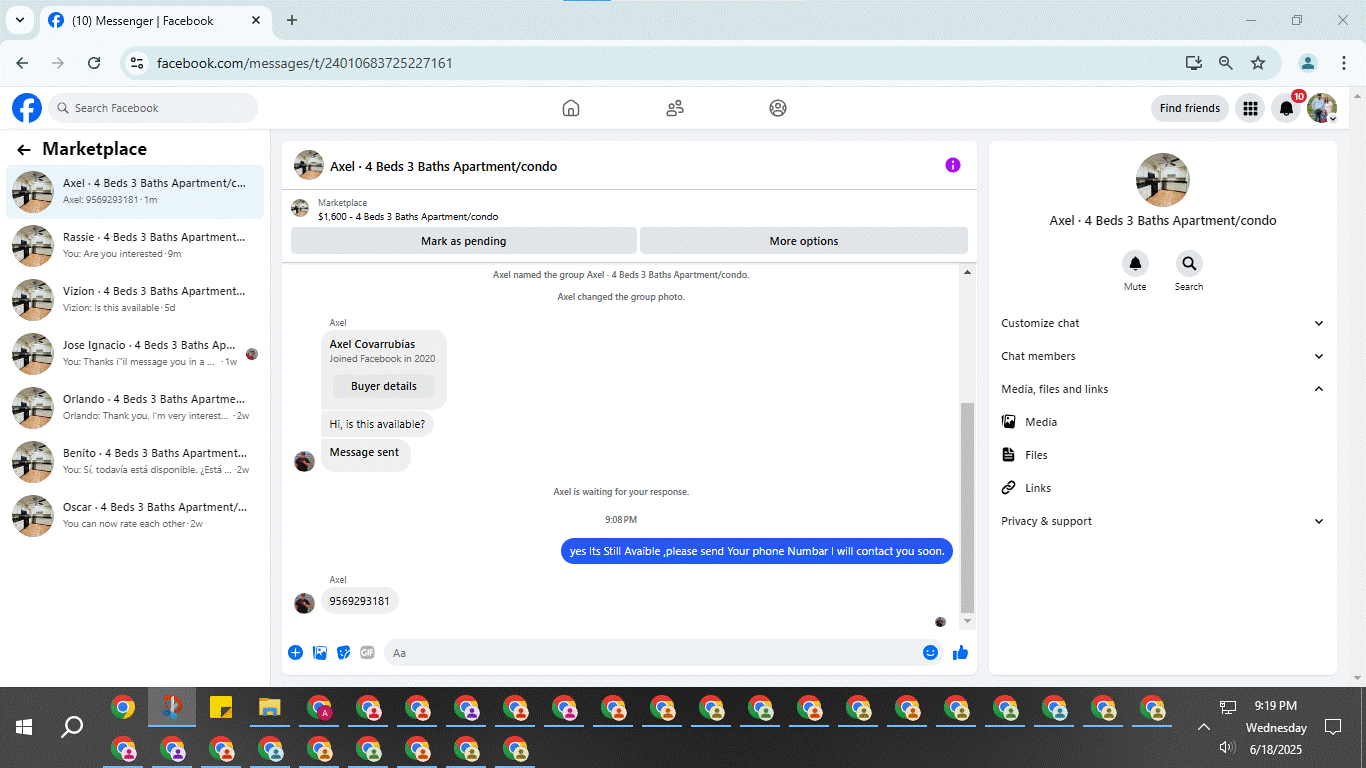Click the Find friends button
Viewport: 1366px width, 768px height.
pyautogui.click(x=1190, y=108)
